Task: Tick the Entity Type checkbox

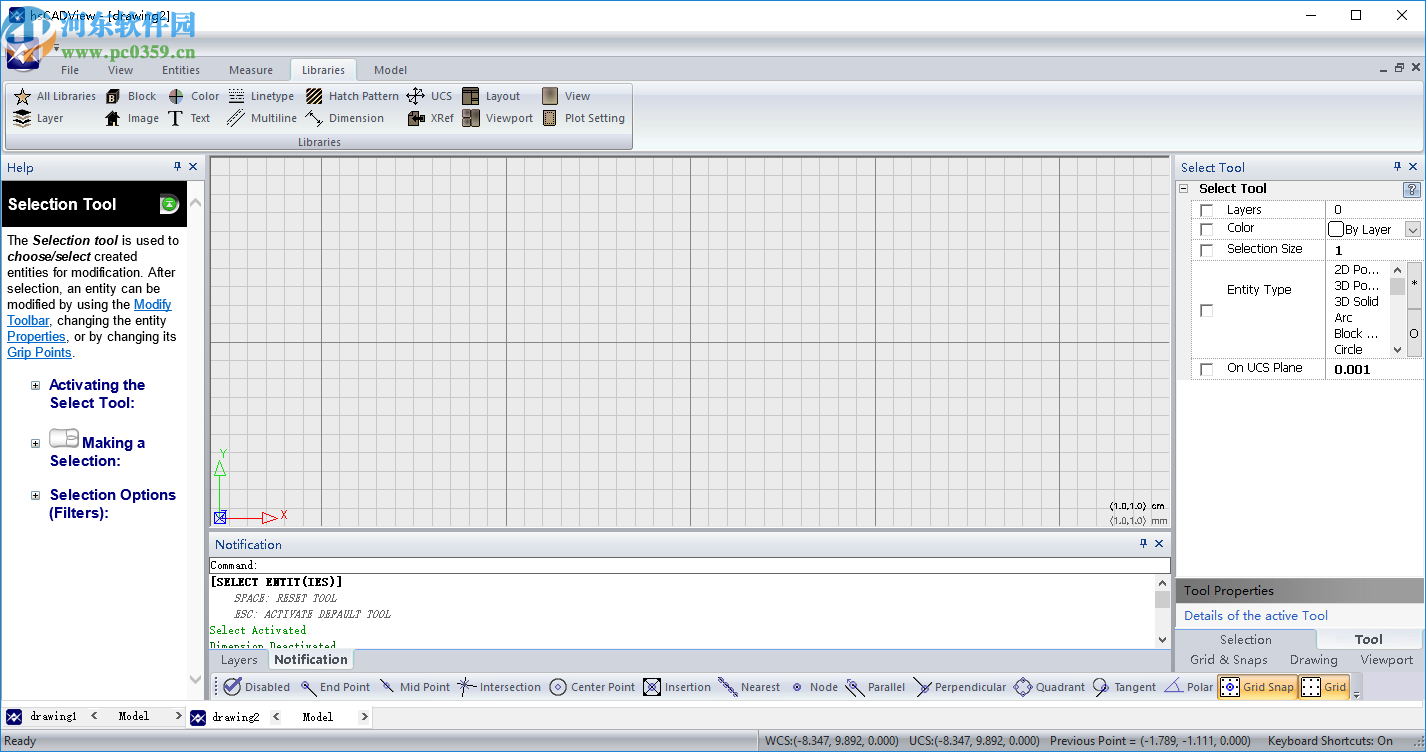Action: [1207, 311]
